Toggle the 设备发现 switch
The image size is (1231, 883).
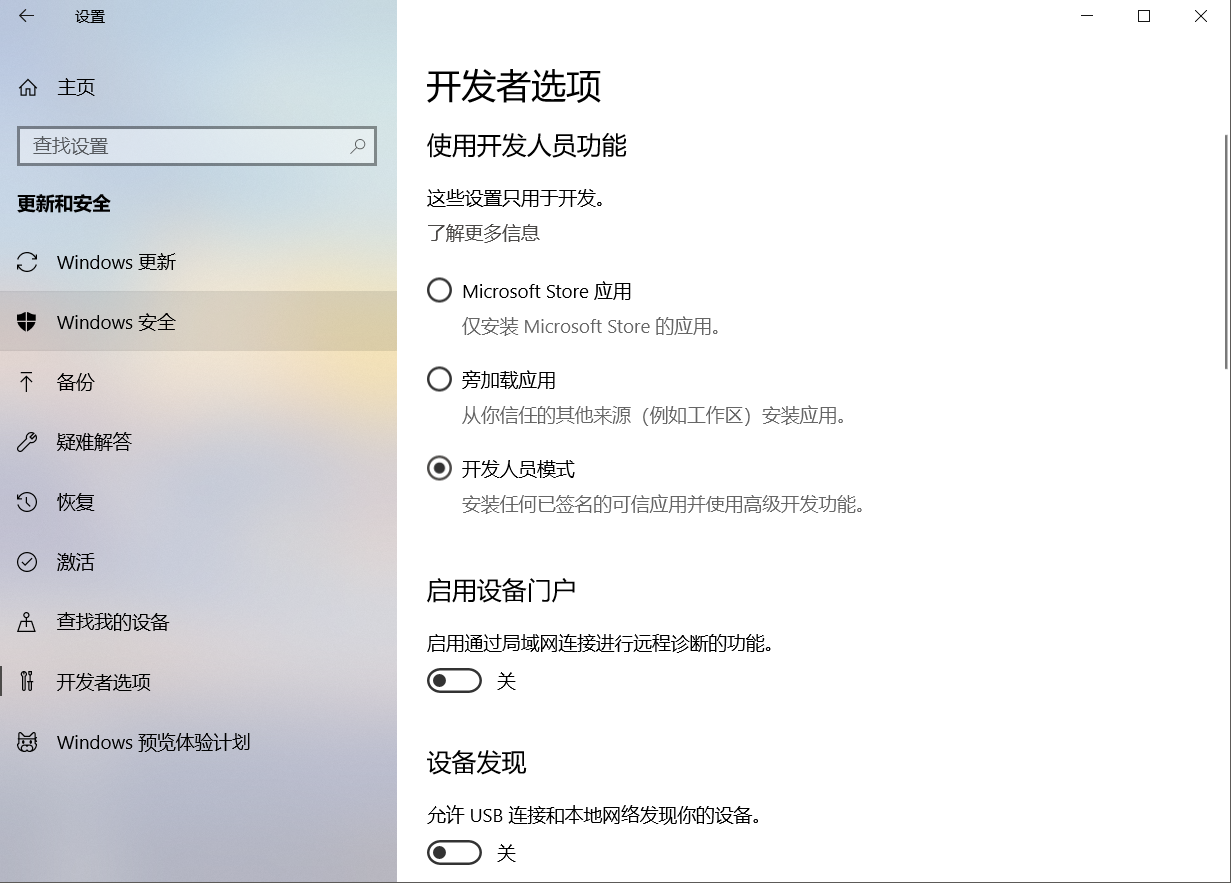tap(454, 853)
